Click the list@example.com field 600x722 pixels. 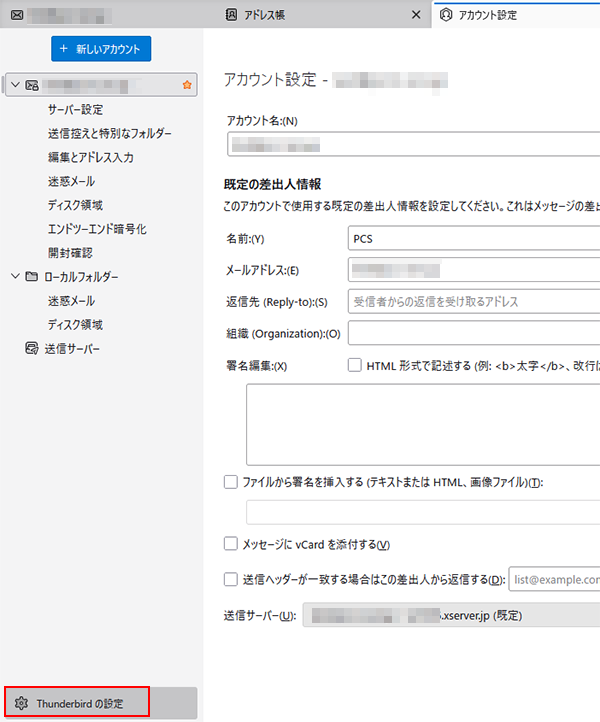coord(554,579)
